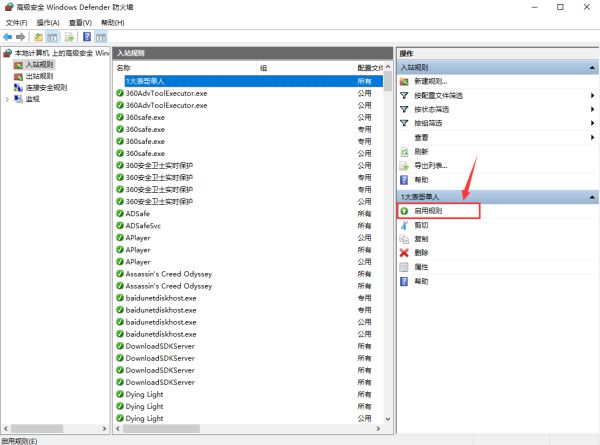Click the up-one-level folder toolbar icon

[x=38, y=37]
